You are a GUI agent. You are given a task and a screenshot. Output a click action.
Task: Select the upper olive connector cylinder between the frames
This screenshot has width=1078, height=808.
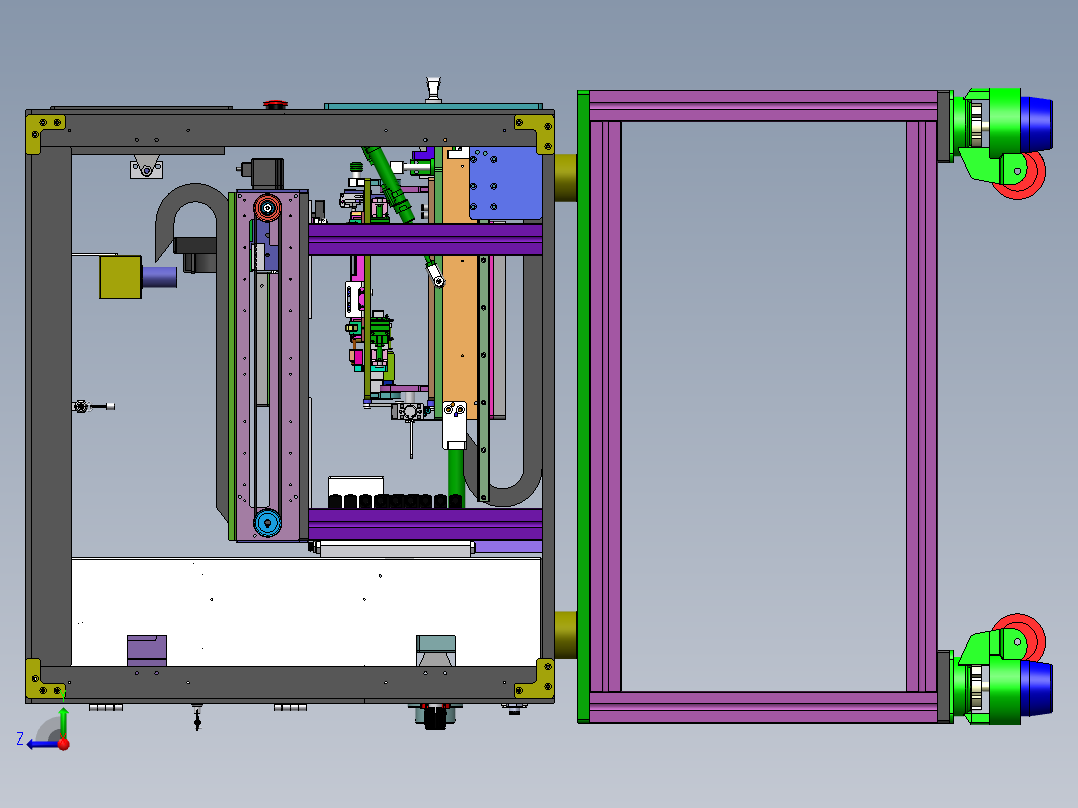pyautogui.click(x=566, y=177)
